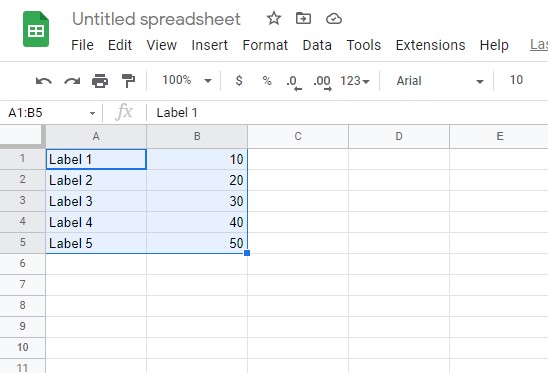Increase decimal places button
The width and height of the screenshot is (548, 373).
322,83
